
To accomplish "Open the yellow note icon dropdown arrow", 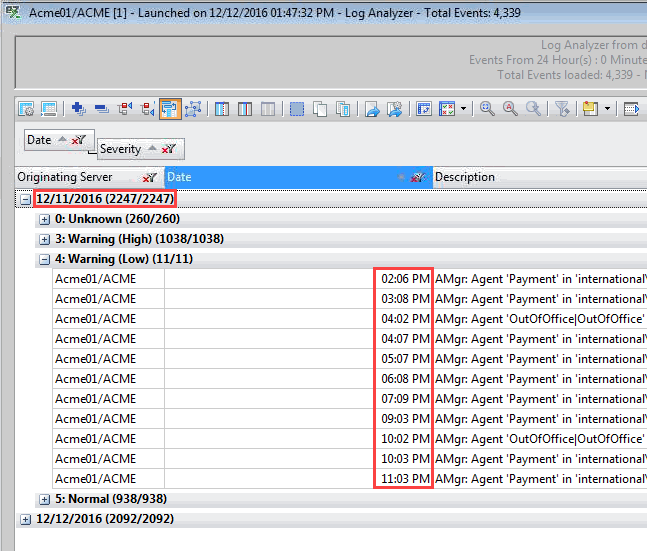I will click(607, 108).
